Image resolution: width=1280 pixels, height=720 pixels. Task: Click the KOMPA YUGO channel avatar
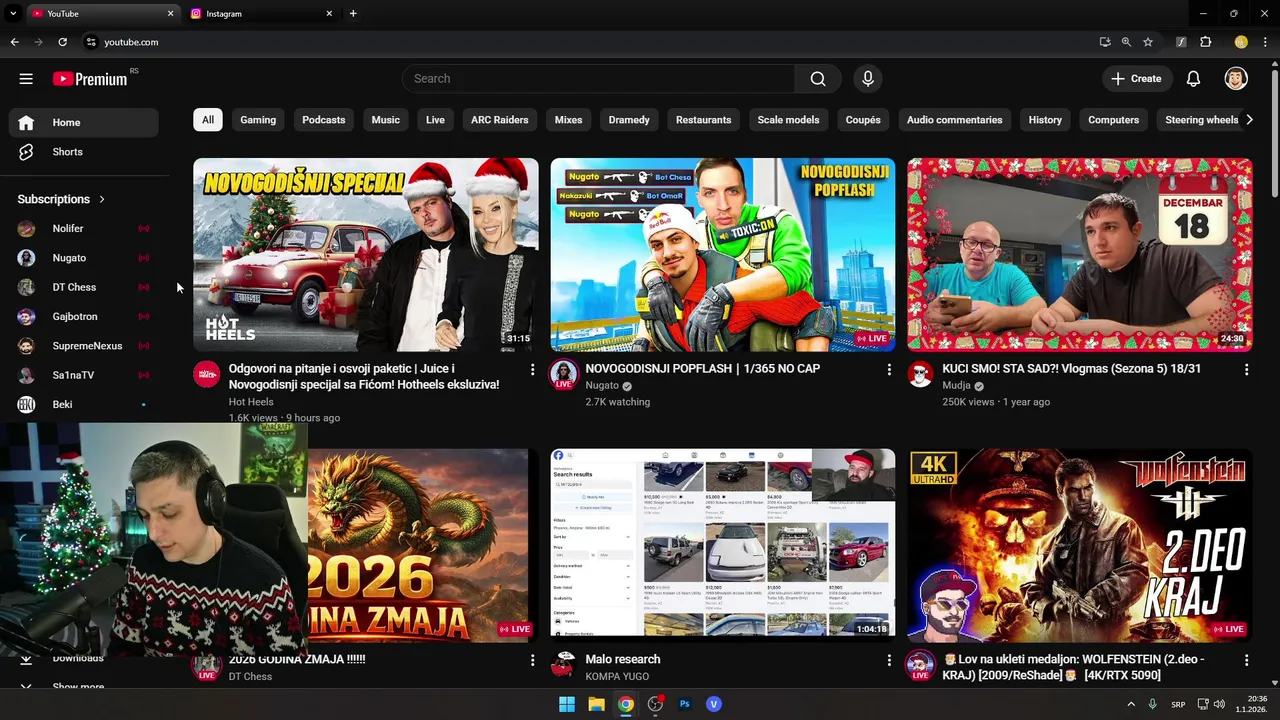click(564, 665)
